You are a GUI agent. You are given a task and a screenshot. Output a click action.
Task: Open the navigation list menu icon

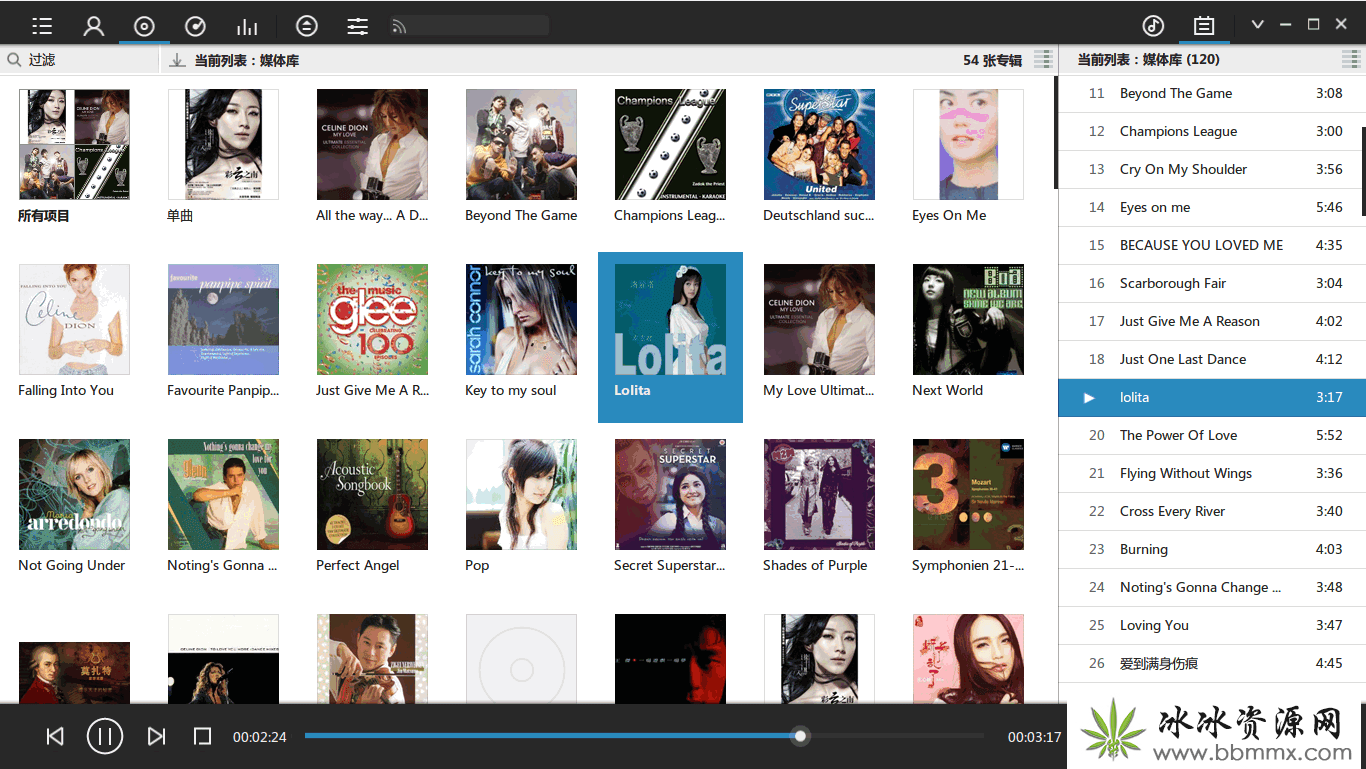click(x=42, y=26)
